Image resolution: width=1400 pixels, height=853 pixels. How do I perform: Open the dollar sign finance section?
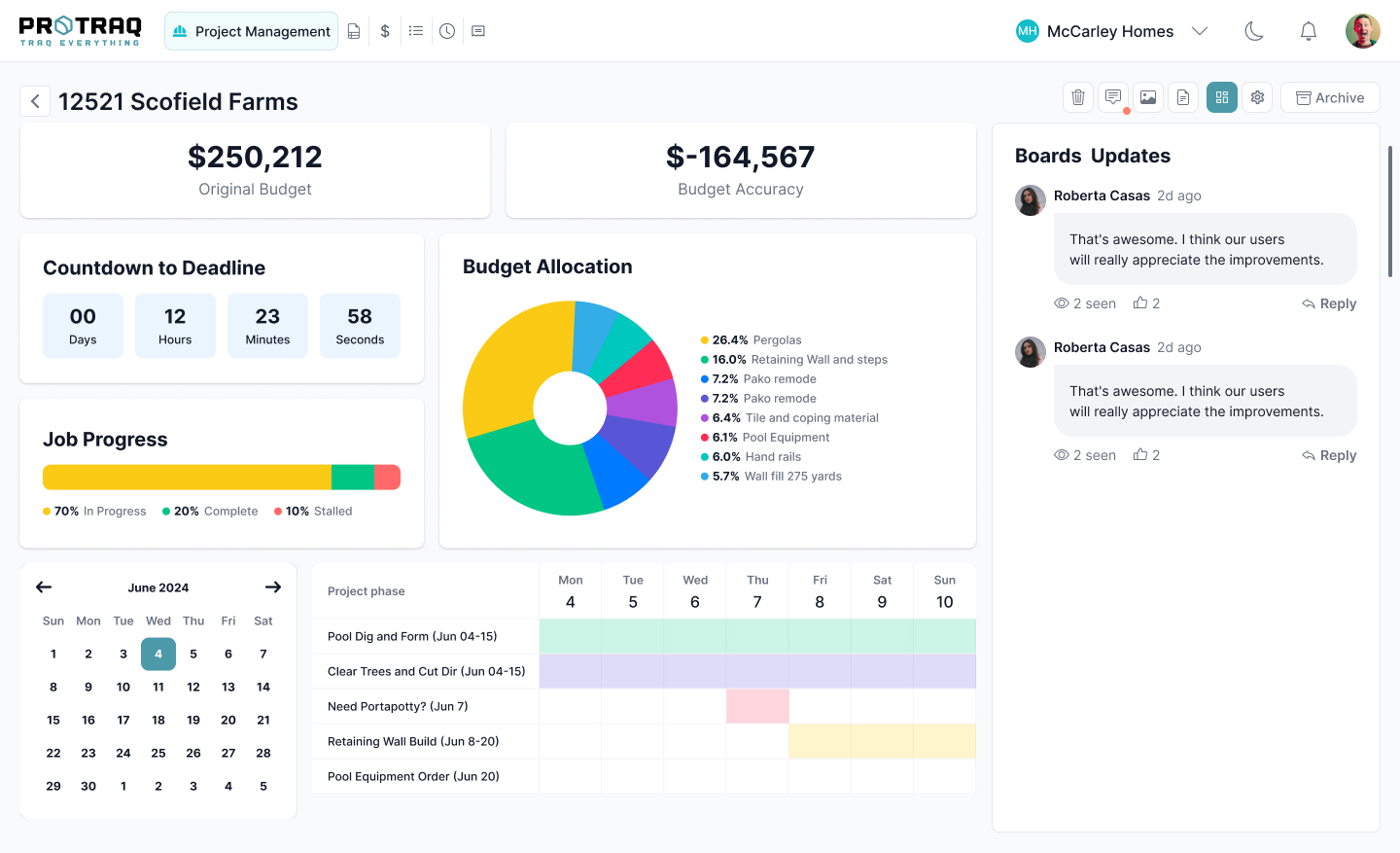pos(385,31)
